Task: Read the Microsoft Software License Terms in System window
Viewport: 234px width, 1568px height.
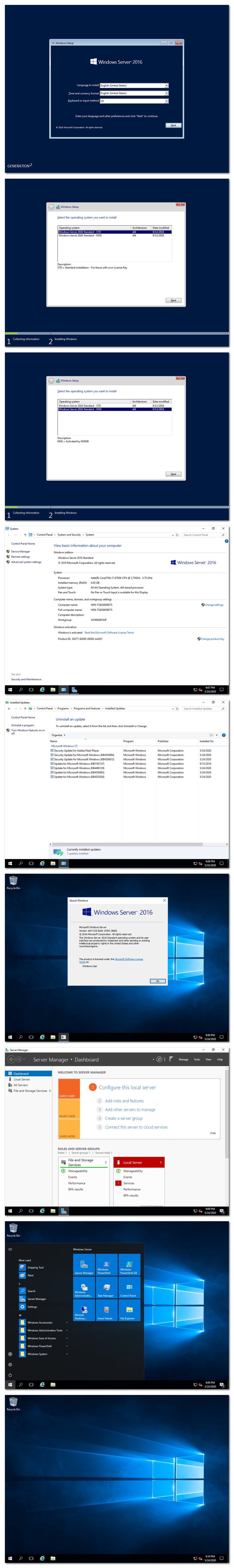Action: click(109, 632)
